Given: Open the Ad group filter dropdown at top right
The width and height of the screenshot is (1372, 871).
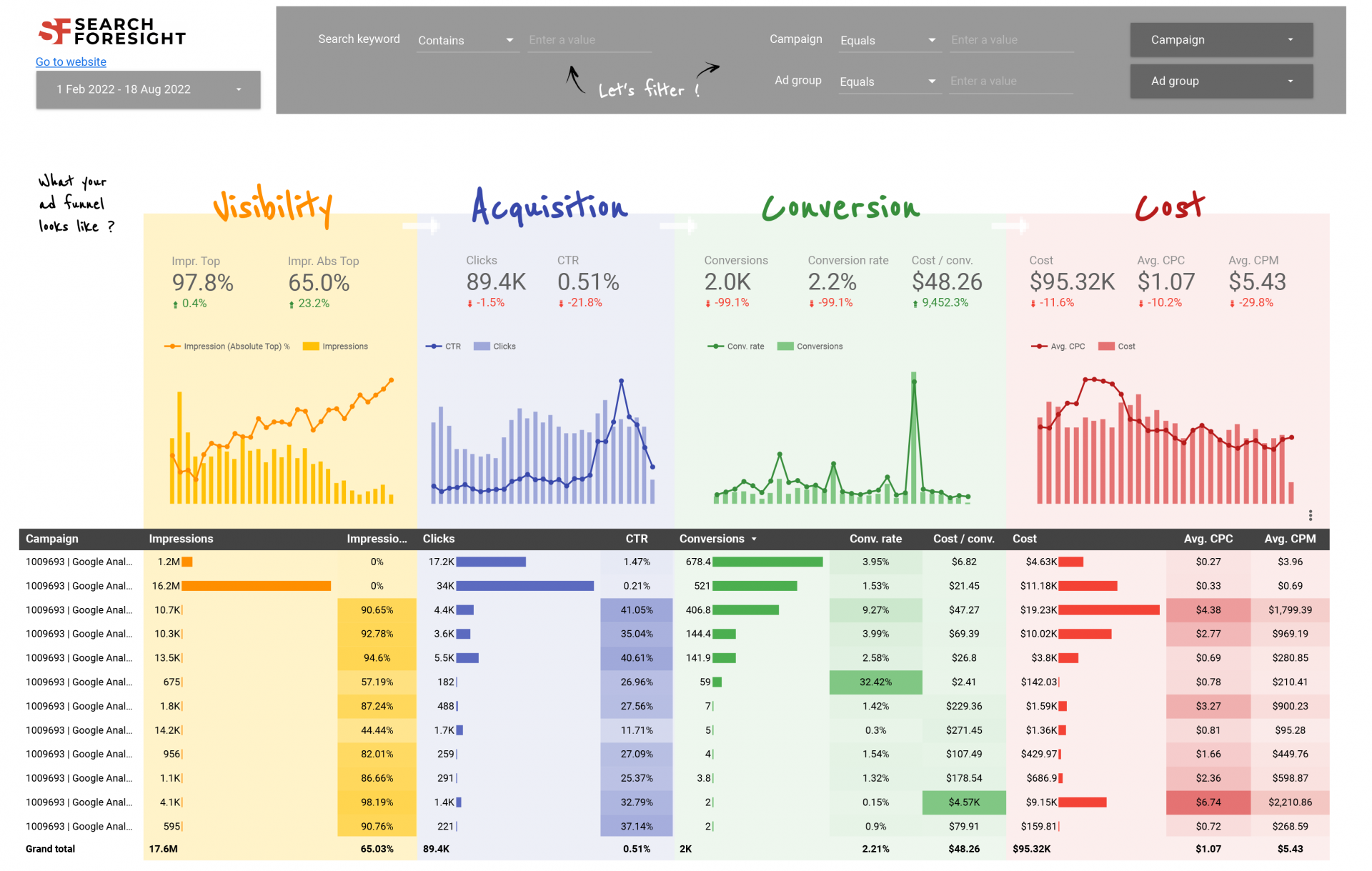Looking at the screenshot, I should pyautogui.click(x=1221, y=81).
